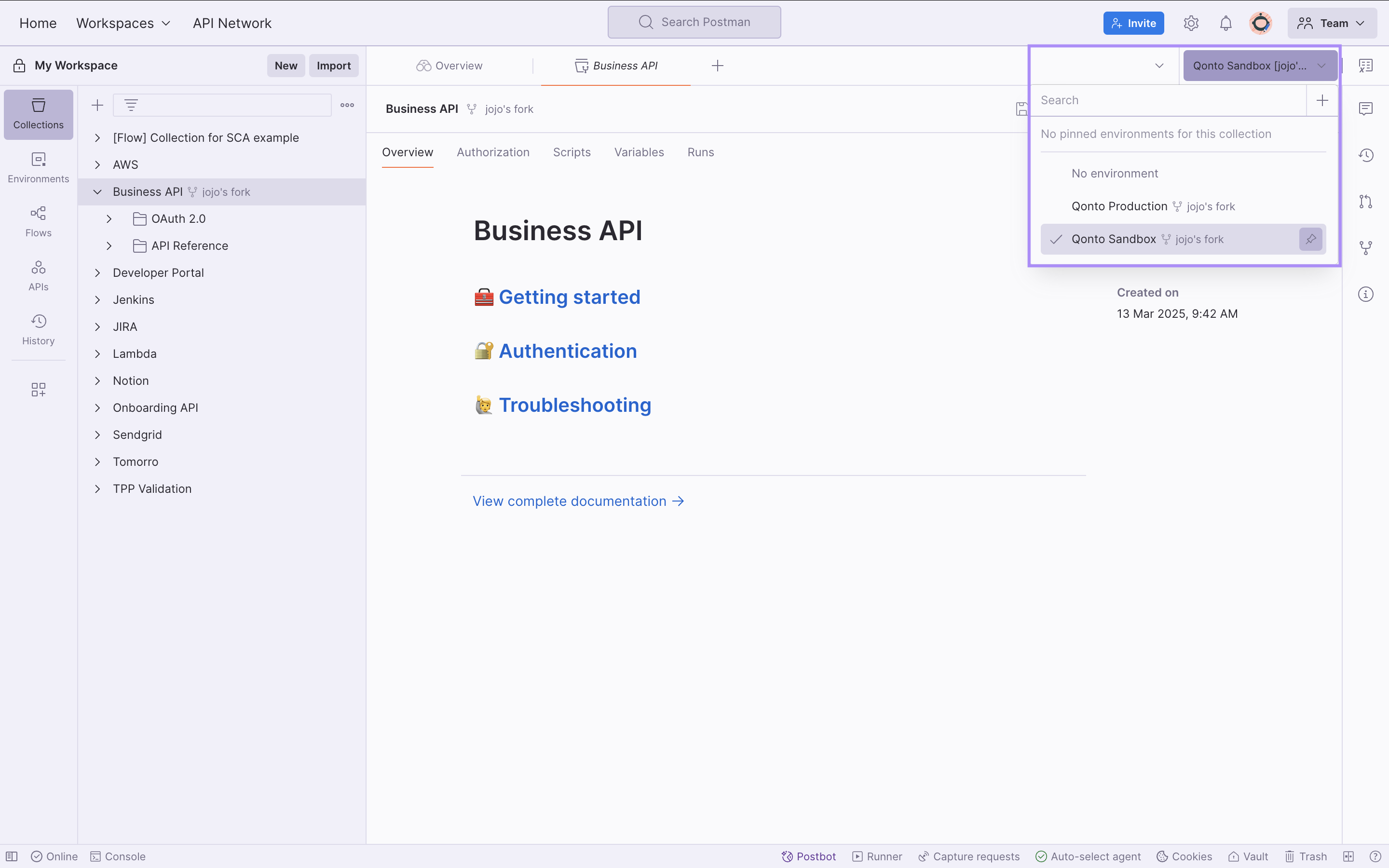The width and height of the screenshot is (1389, 868).
Task: Open collection info icon in right sidebar
Action: pos(1366,295)
